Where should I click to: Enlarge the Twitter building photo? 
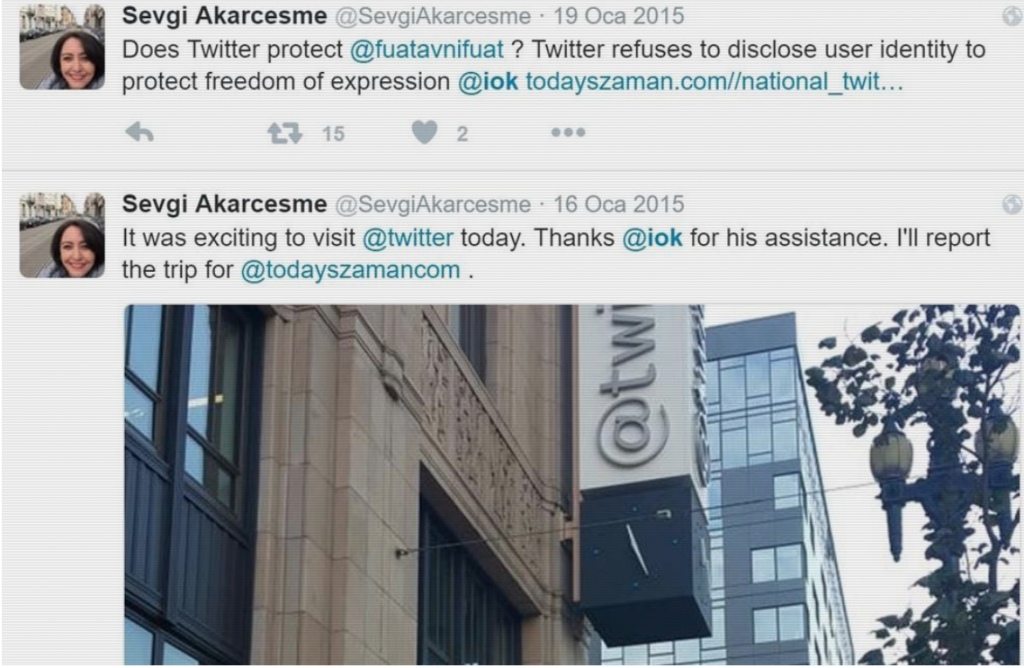(572, 485)
